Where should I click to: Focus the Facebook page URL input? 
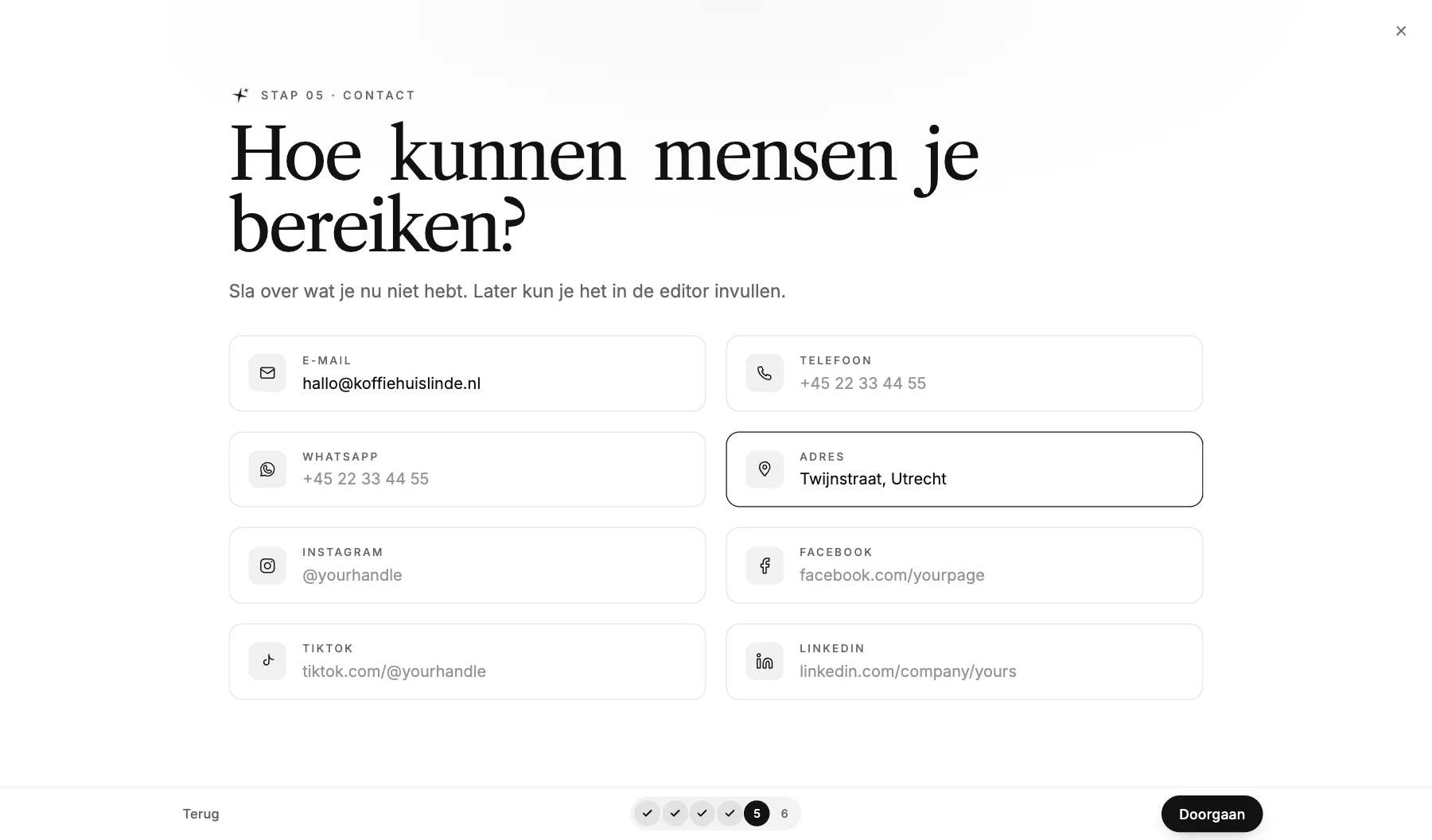[964, 566]
